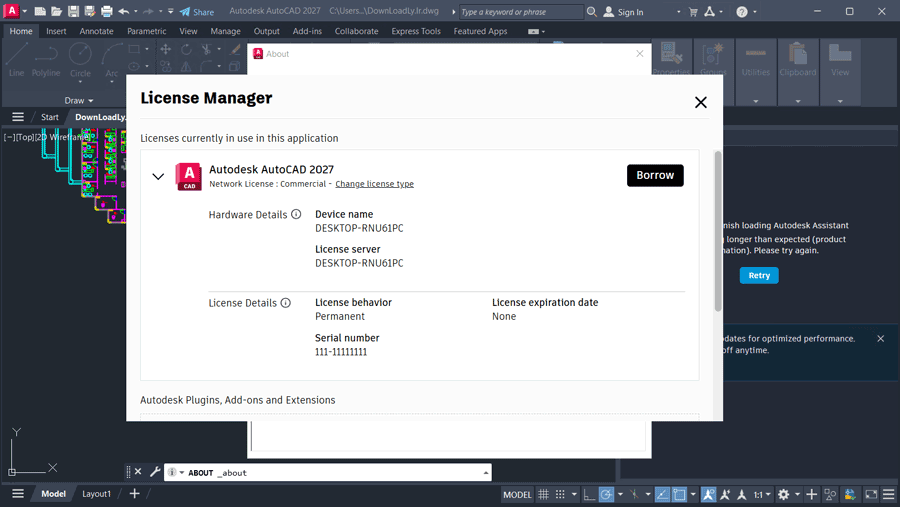The width and height of the screenshot is (900, 507).
Task: Open status bar customization menu
Action: click(889, 494)
